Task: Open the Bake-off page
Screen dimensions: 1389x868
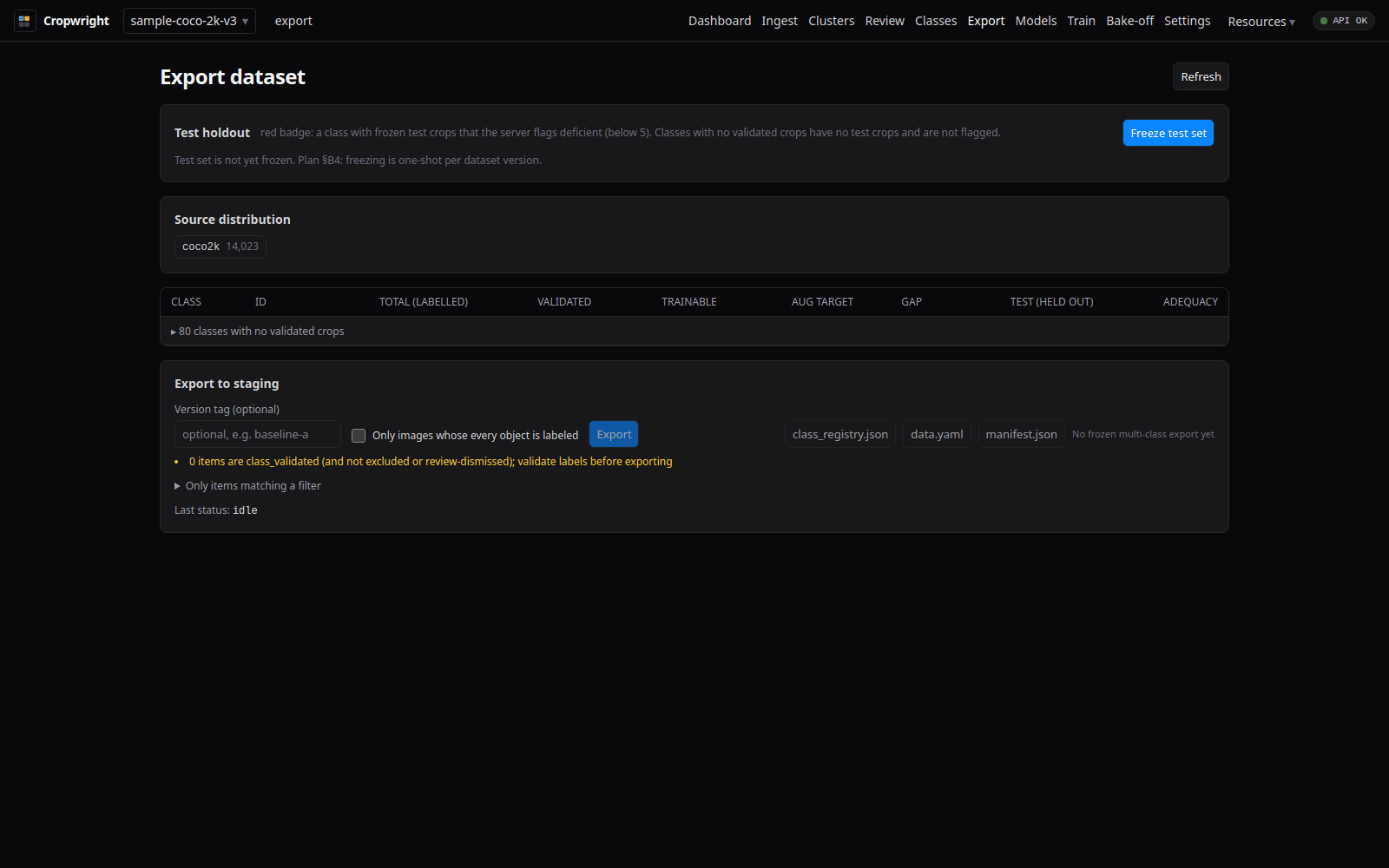Action: (x=1129, y=21)
